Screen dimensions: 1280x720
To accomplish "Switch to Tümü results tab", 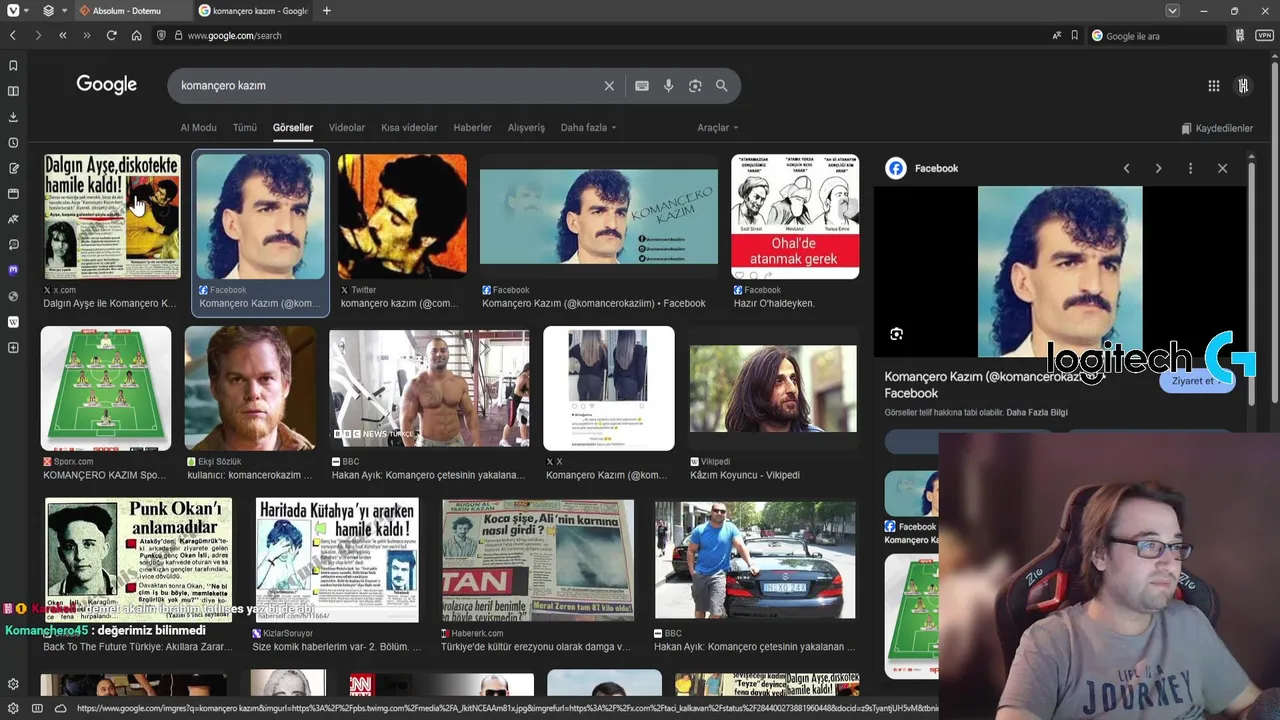I will click(x=245, y=128).
